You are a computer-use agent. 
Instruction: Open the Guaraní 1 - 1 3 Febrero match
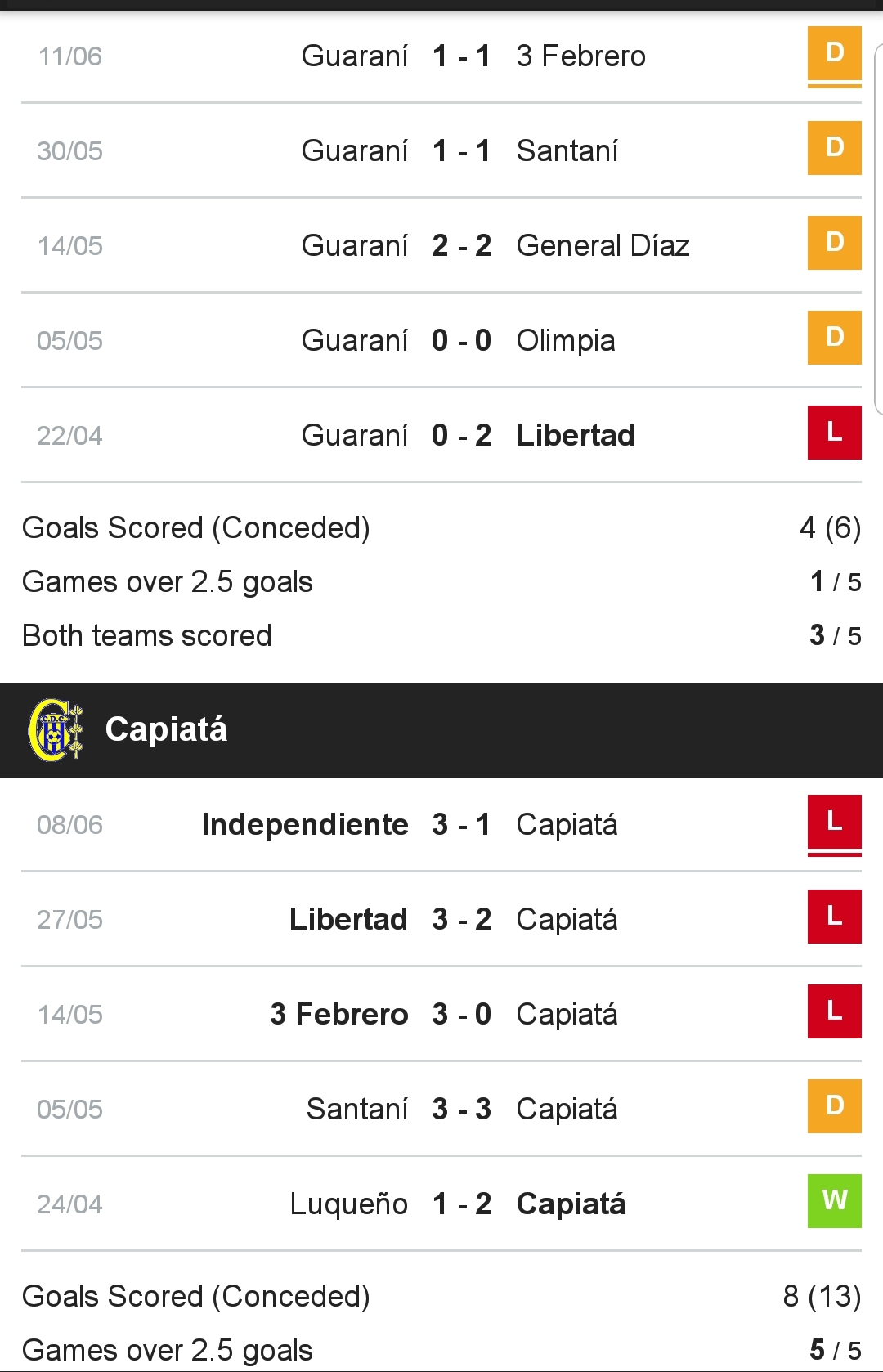(x=441, y=56)
